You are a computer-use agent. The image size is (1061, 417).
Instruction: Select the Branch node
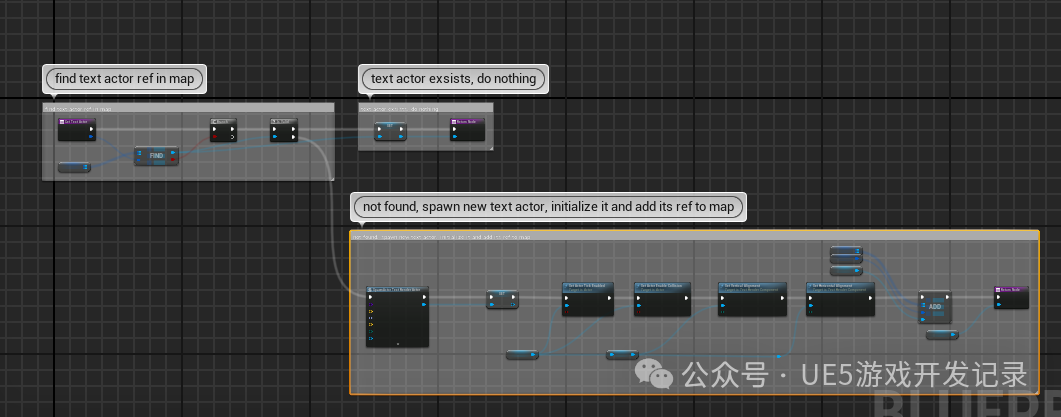click(223, 130)
